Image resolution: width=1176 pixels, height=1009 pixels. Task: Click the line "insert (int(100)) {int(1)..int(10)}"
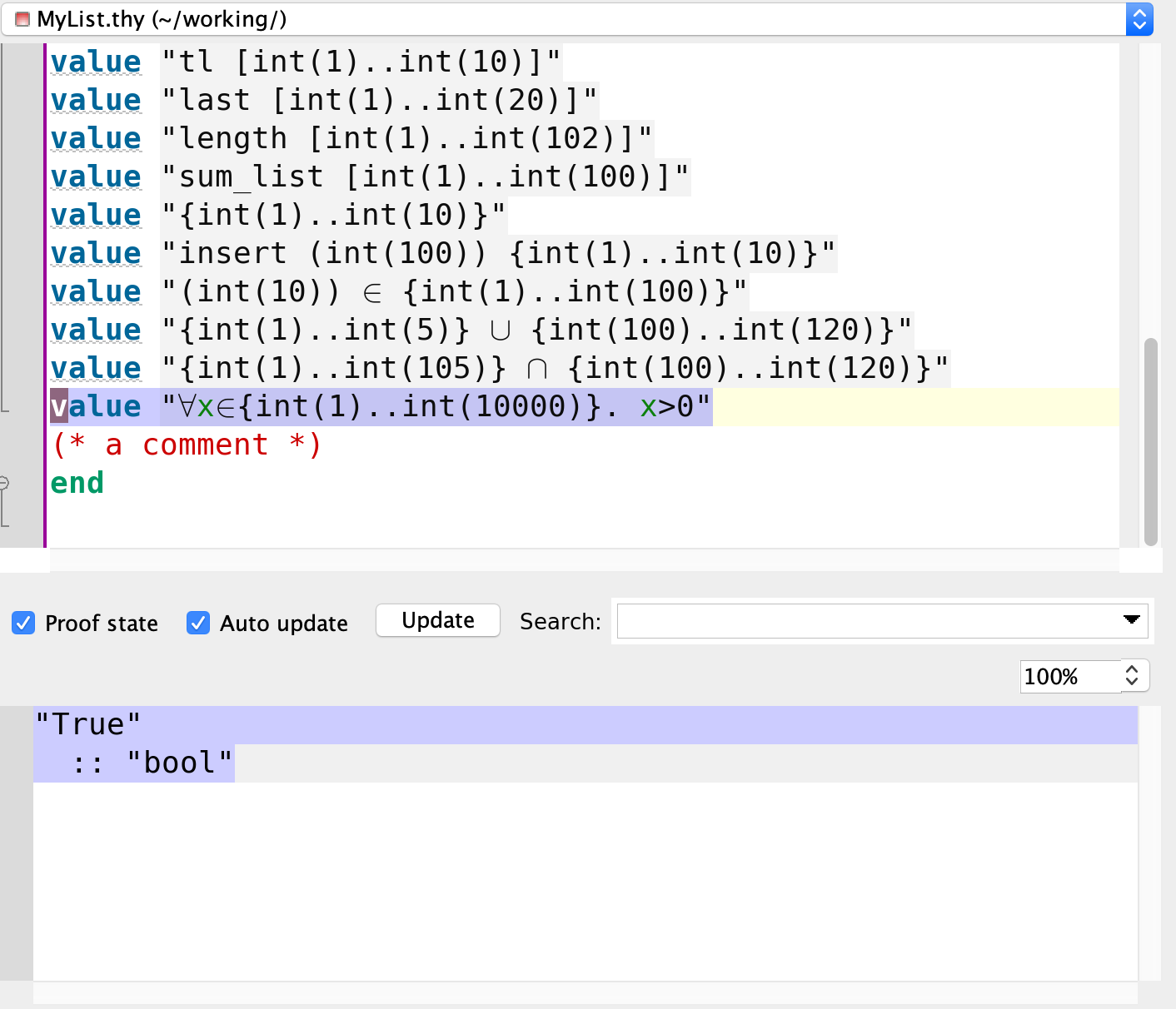[x=443, y=253]
